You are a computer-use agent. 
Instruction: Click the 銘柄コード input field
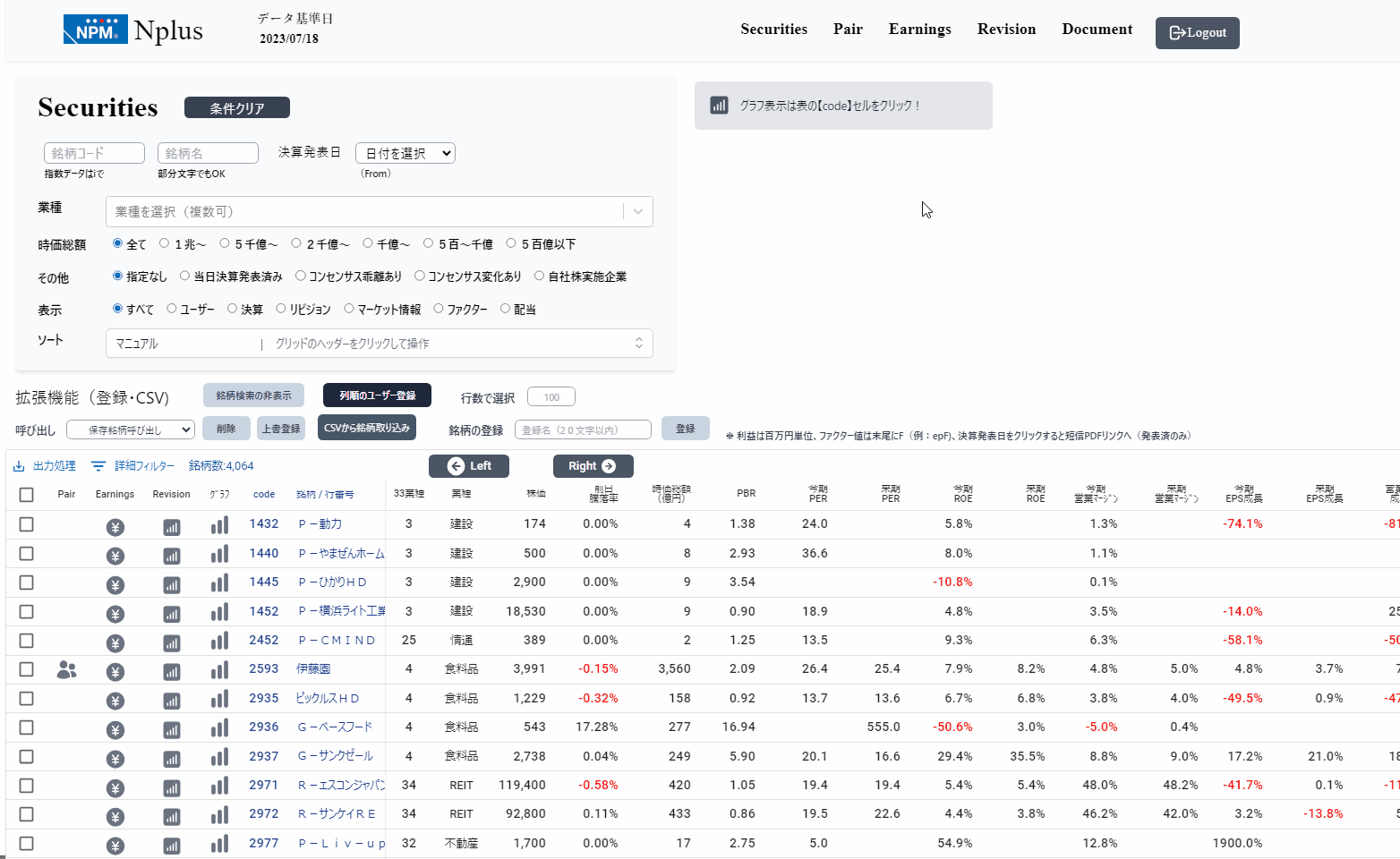coord(94,153)
